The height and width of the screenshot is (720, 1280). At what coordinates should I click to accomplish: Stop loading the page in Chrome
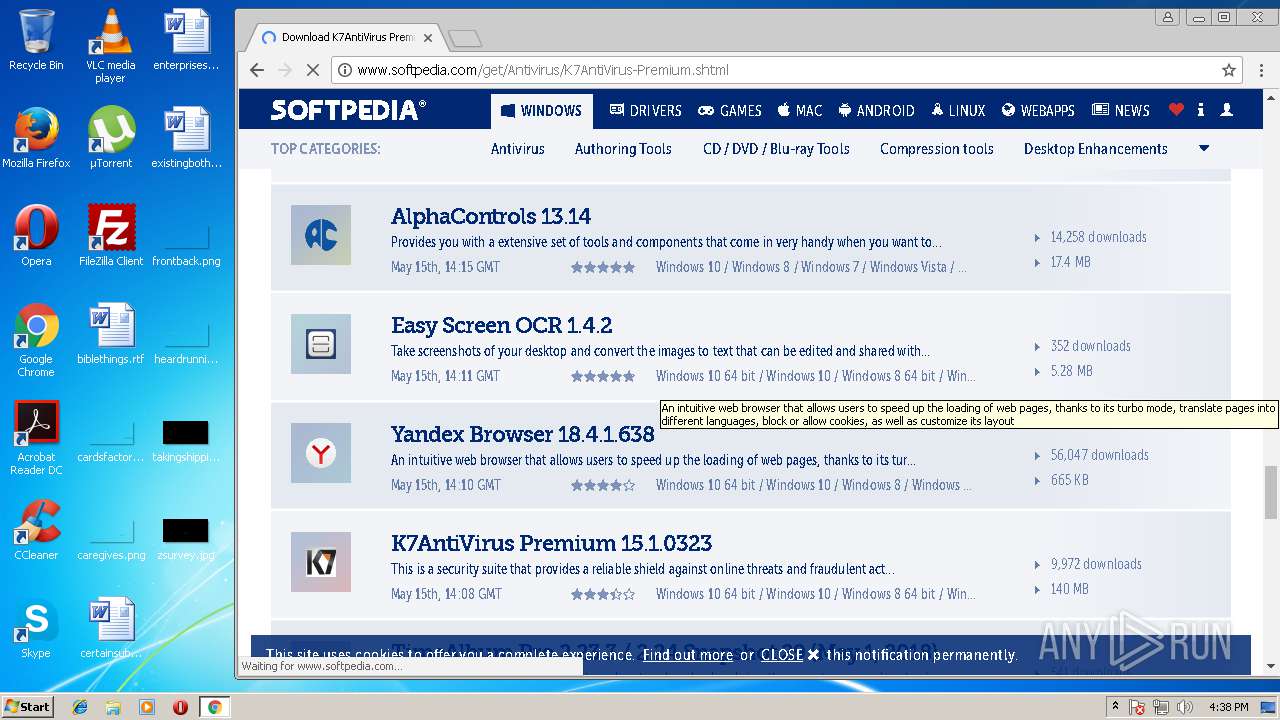click(312, 70)
